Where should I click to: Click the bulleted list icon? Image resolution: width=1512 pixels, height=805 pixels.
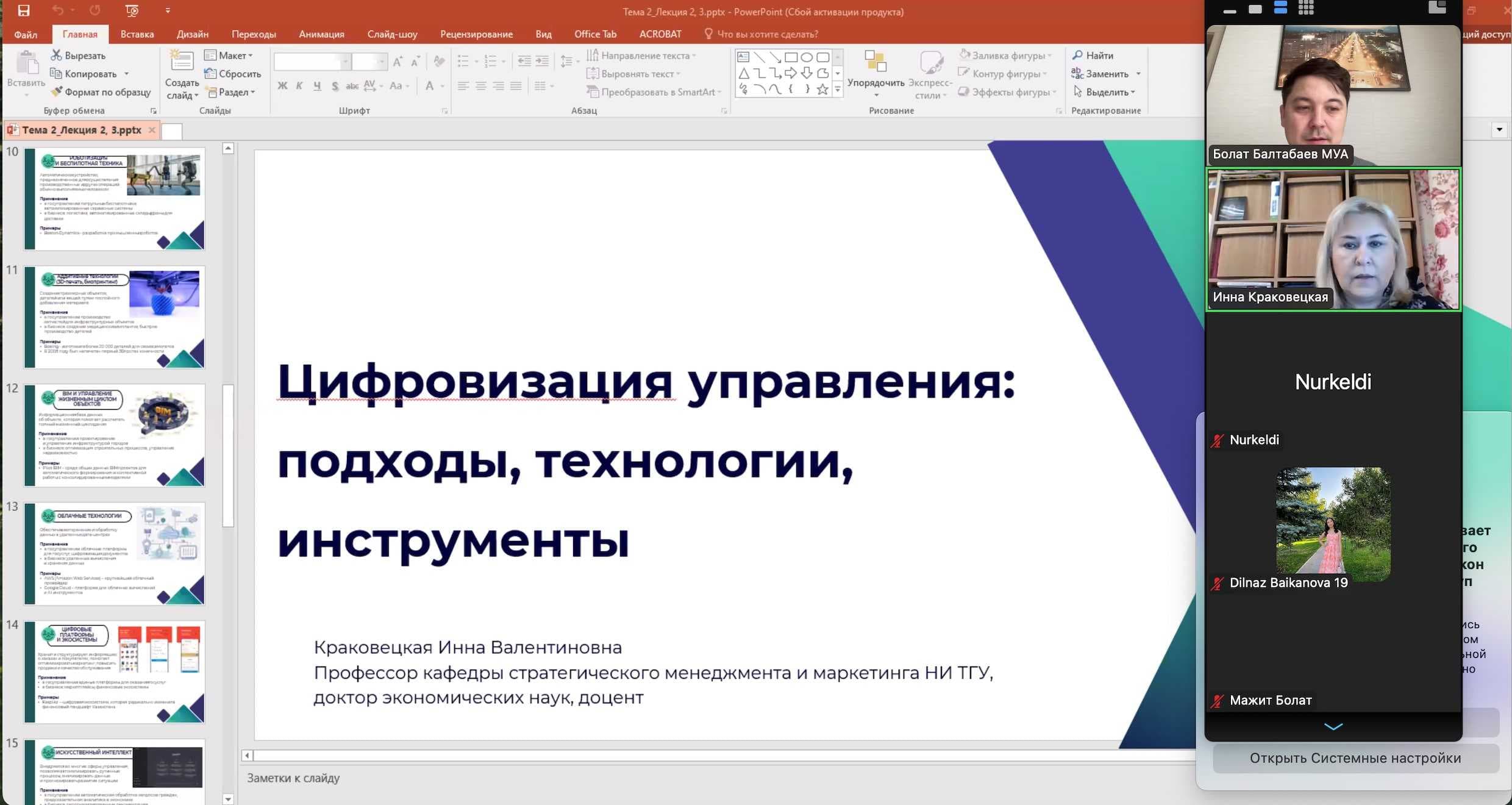click(463, 61)
